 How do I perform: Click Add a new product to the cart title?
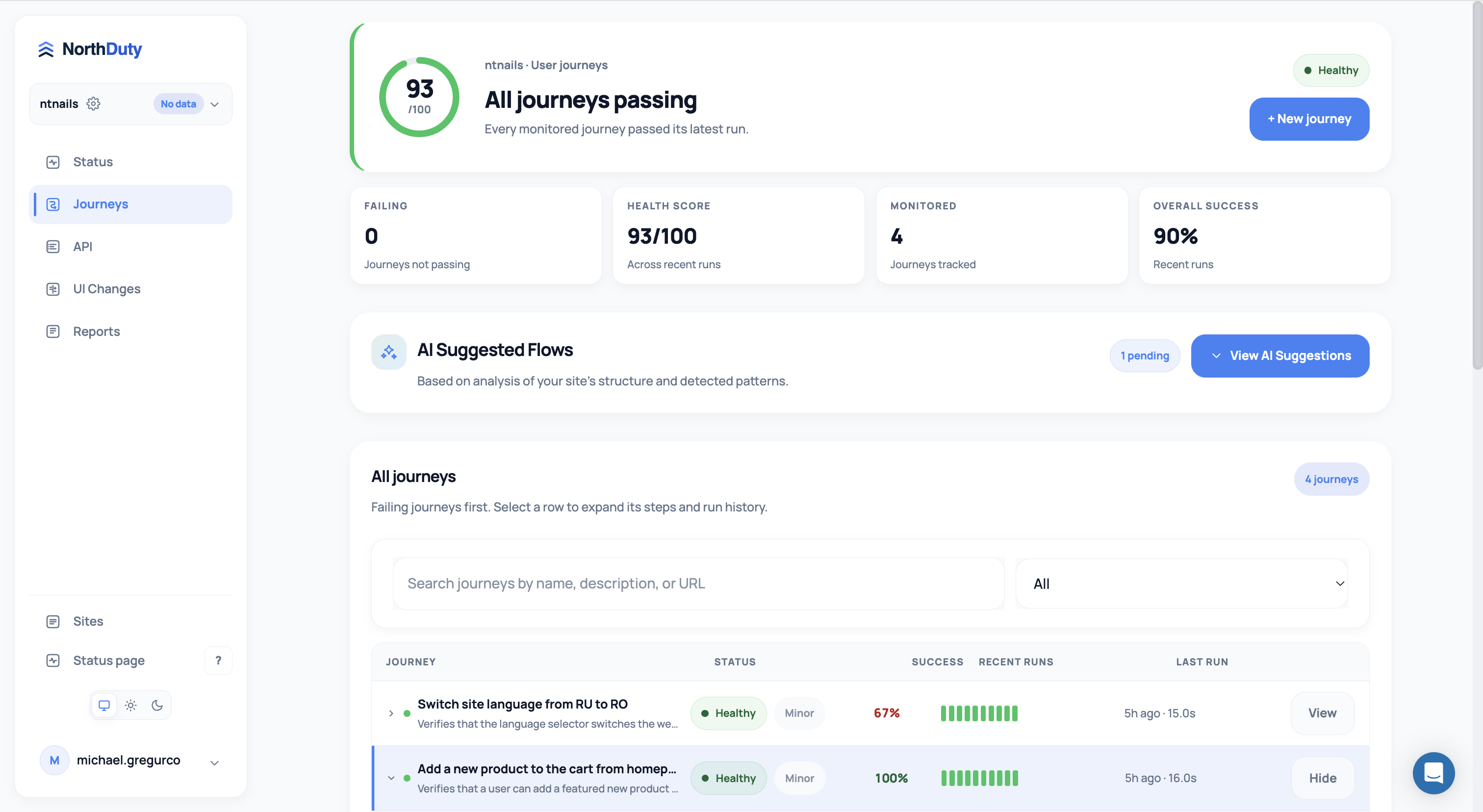547,769
